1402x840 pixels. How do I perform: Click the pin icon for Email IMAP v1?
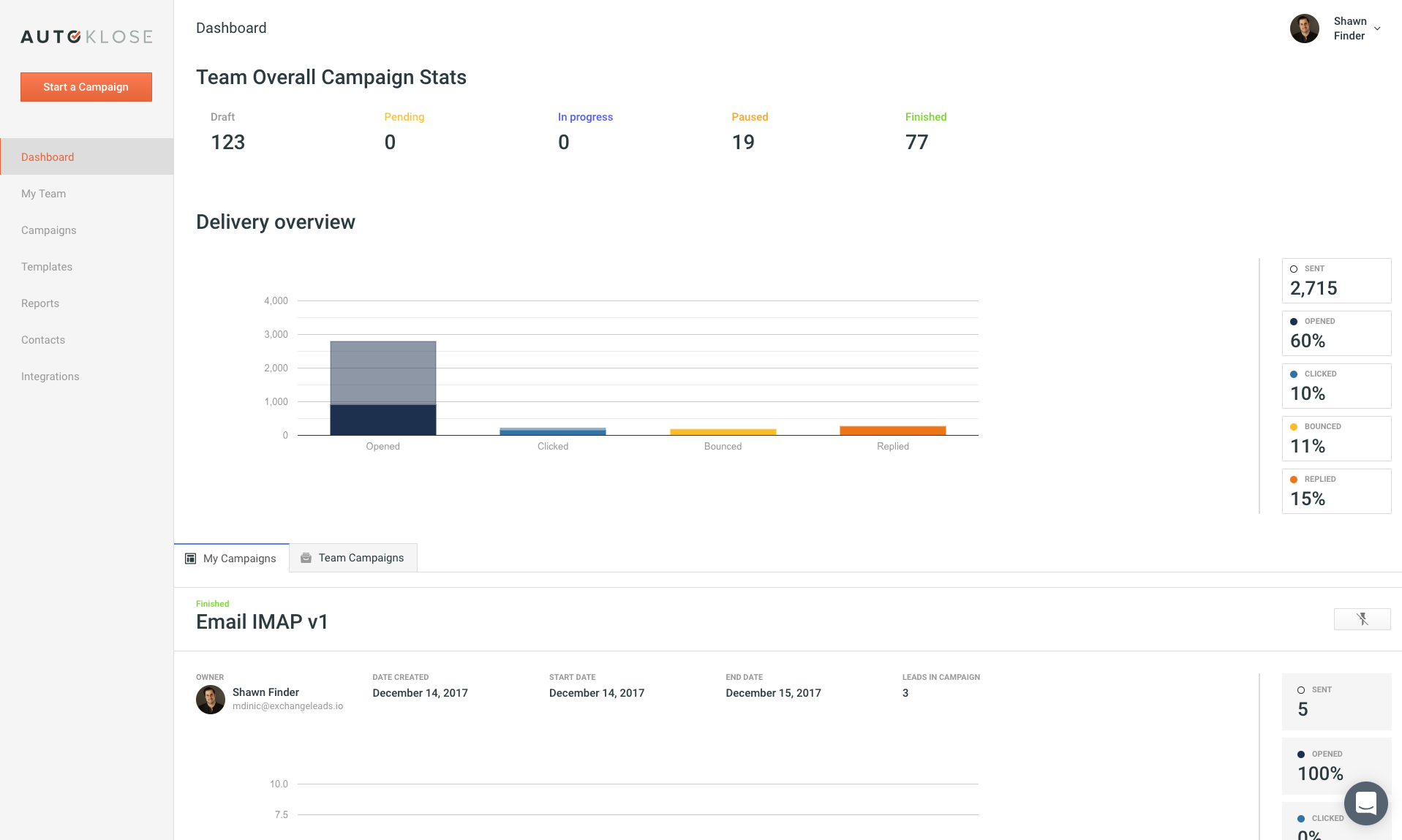point(1362,619)
